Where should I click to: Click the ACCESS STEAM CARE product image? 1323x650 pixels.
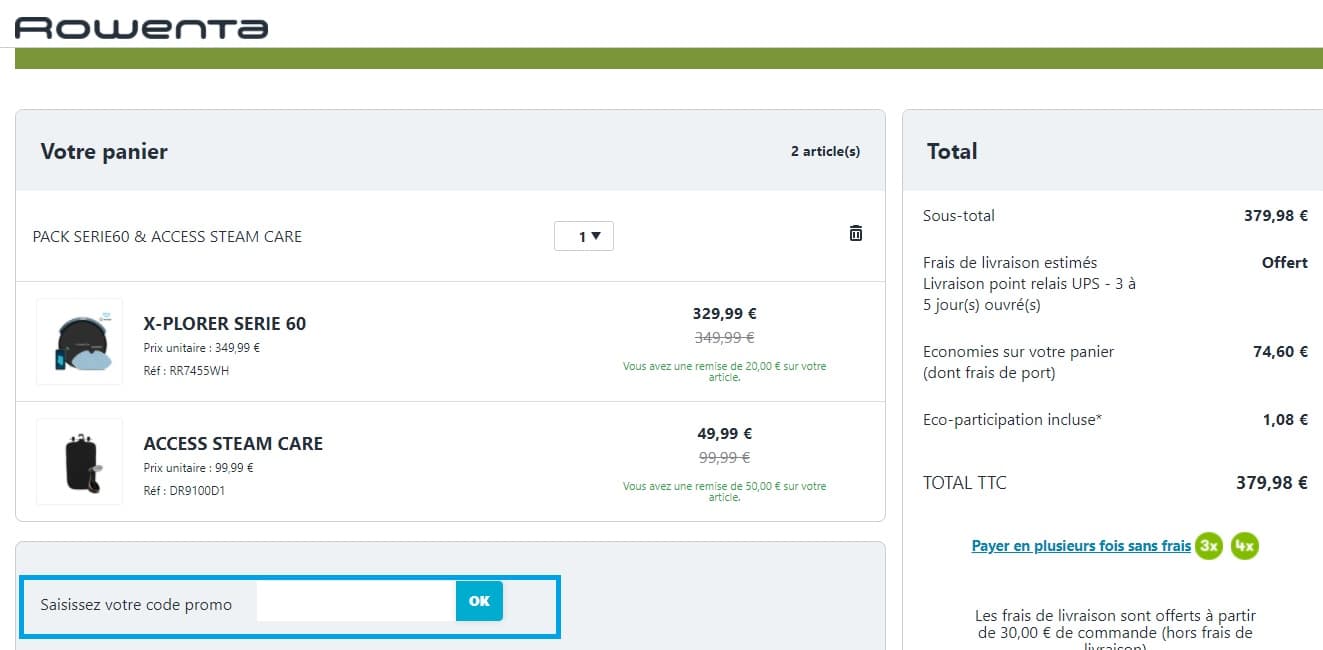78,461
